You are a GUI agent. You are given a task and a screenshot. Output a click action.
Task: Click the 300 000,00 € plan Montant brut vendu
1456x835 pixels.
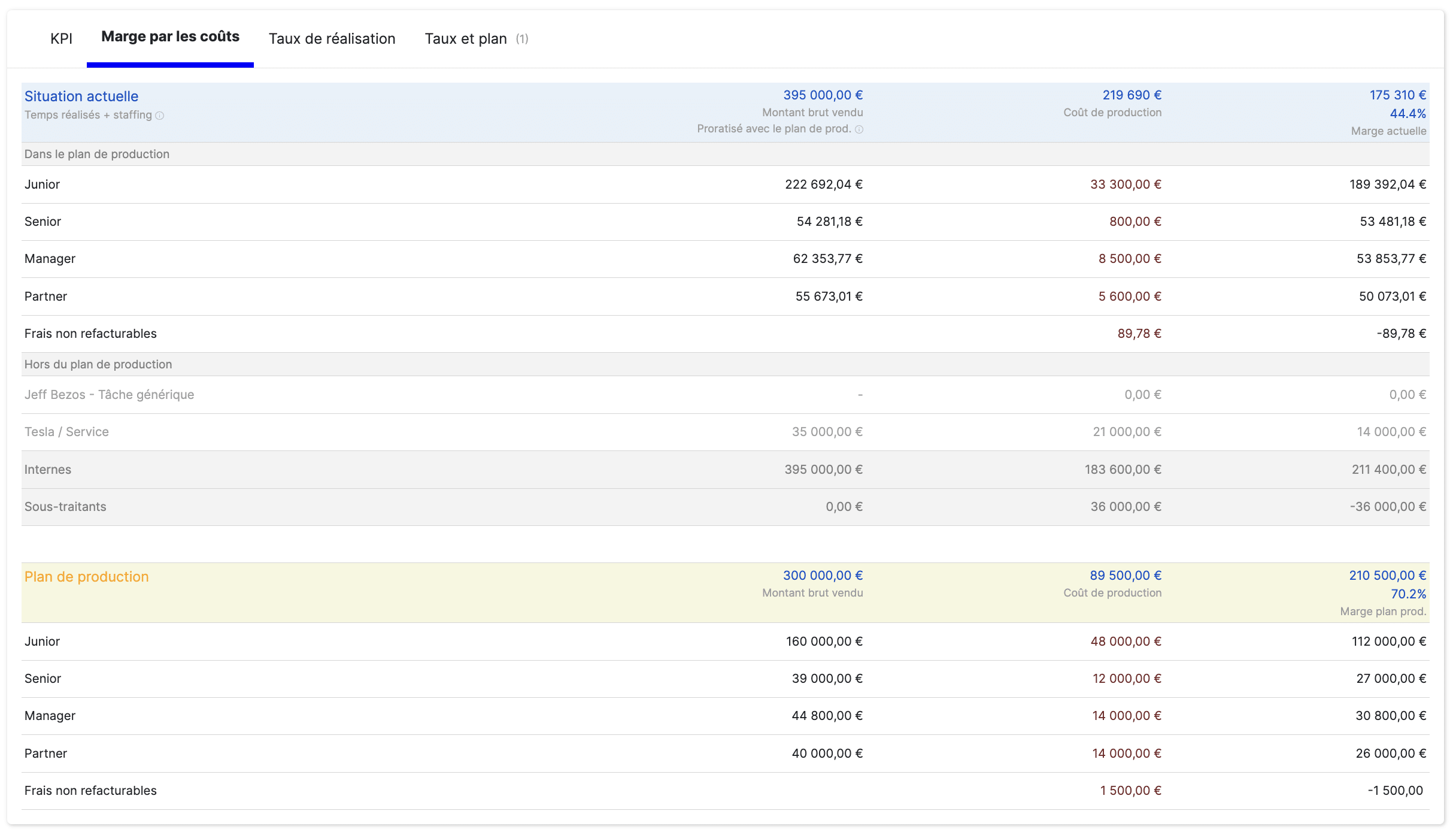pyautogui.click(x=823, y=576)
